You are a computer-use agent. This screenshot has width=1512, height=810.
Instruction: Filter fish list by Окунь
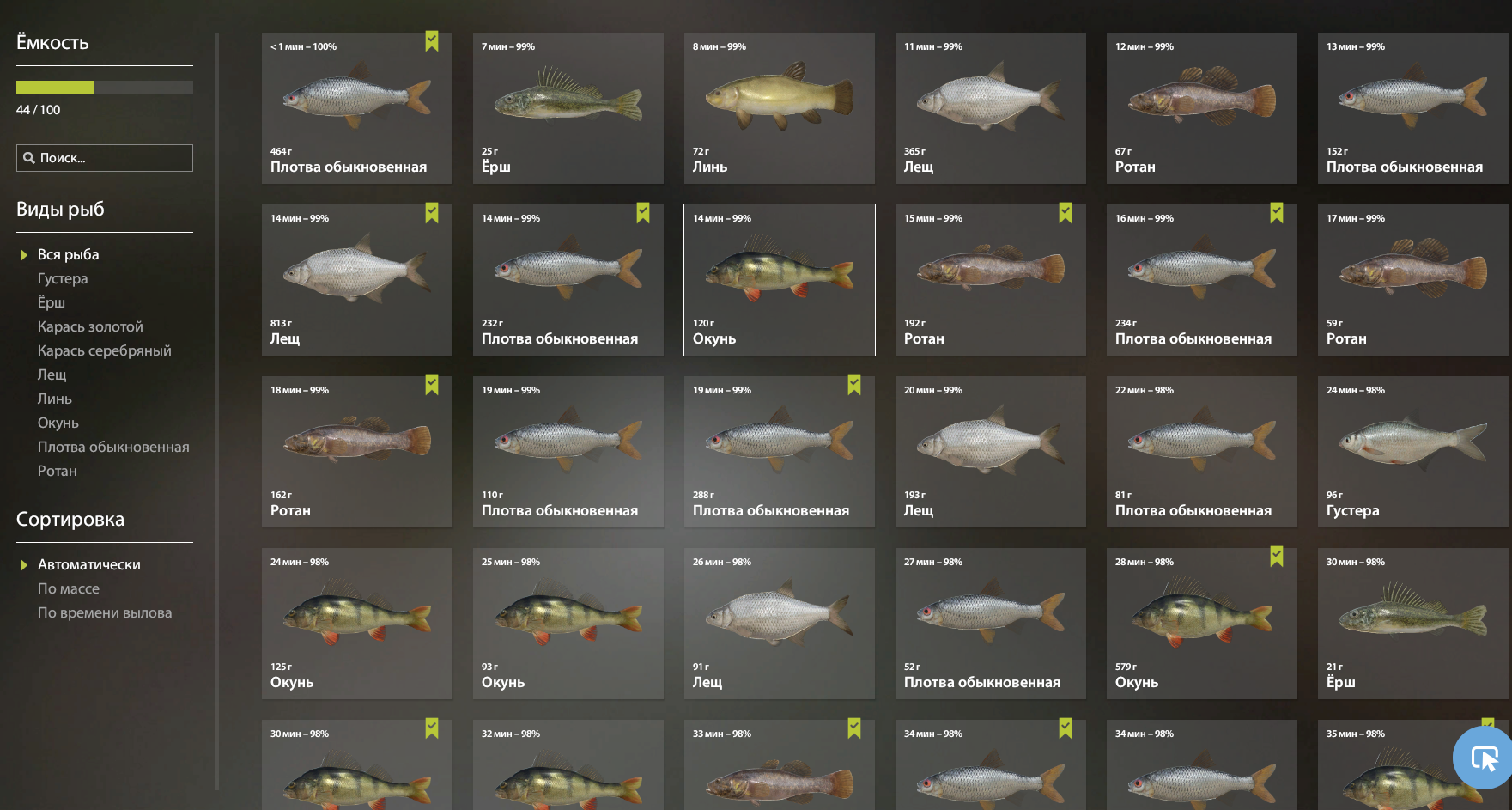coord(58,423)
